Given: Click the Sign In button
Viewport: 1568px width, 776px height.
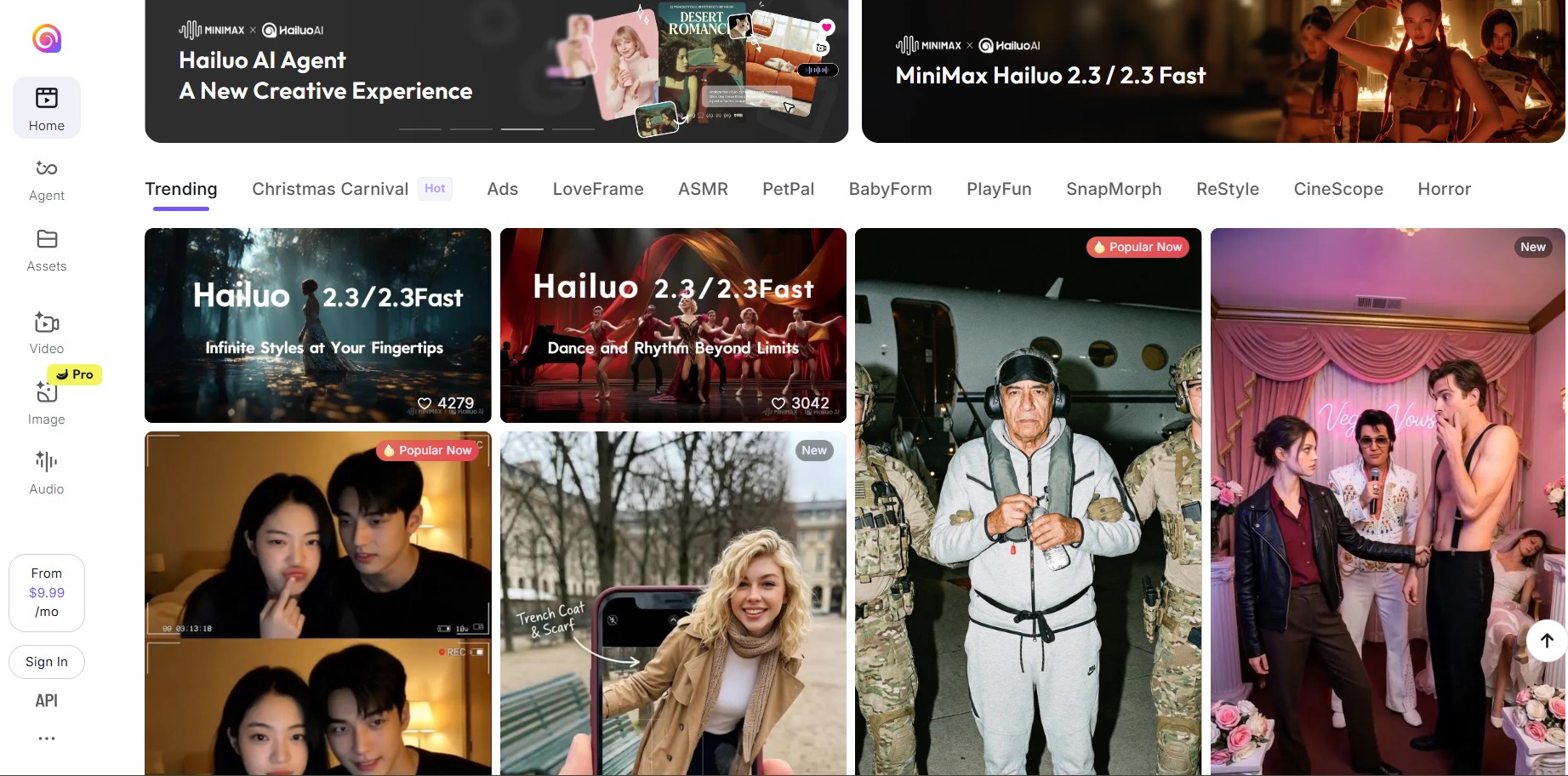Looking at the screenshot, I should pyautogui.click(x=47, y=662).
